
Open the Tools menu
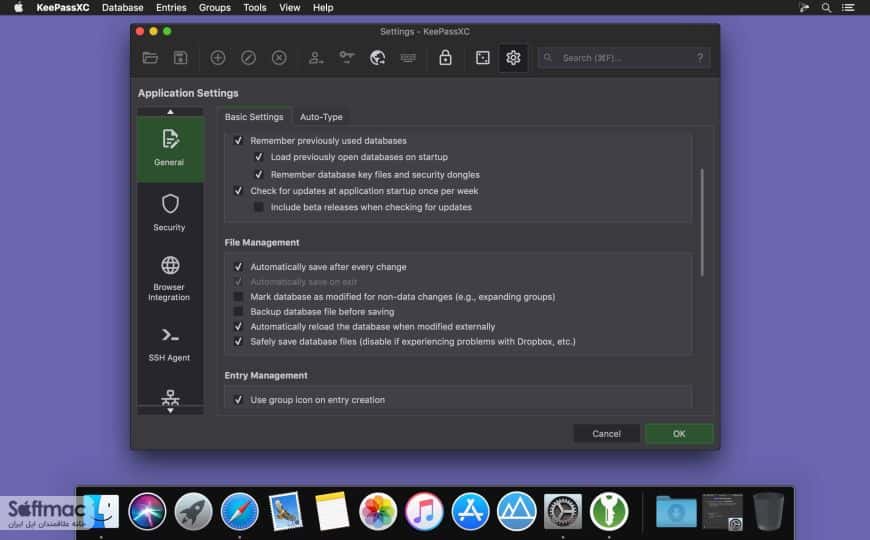click(x=255, y=8)
